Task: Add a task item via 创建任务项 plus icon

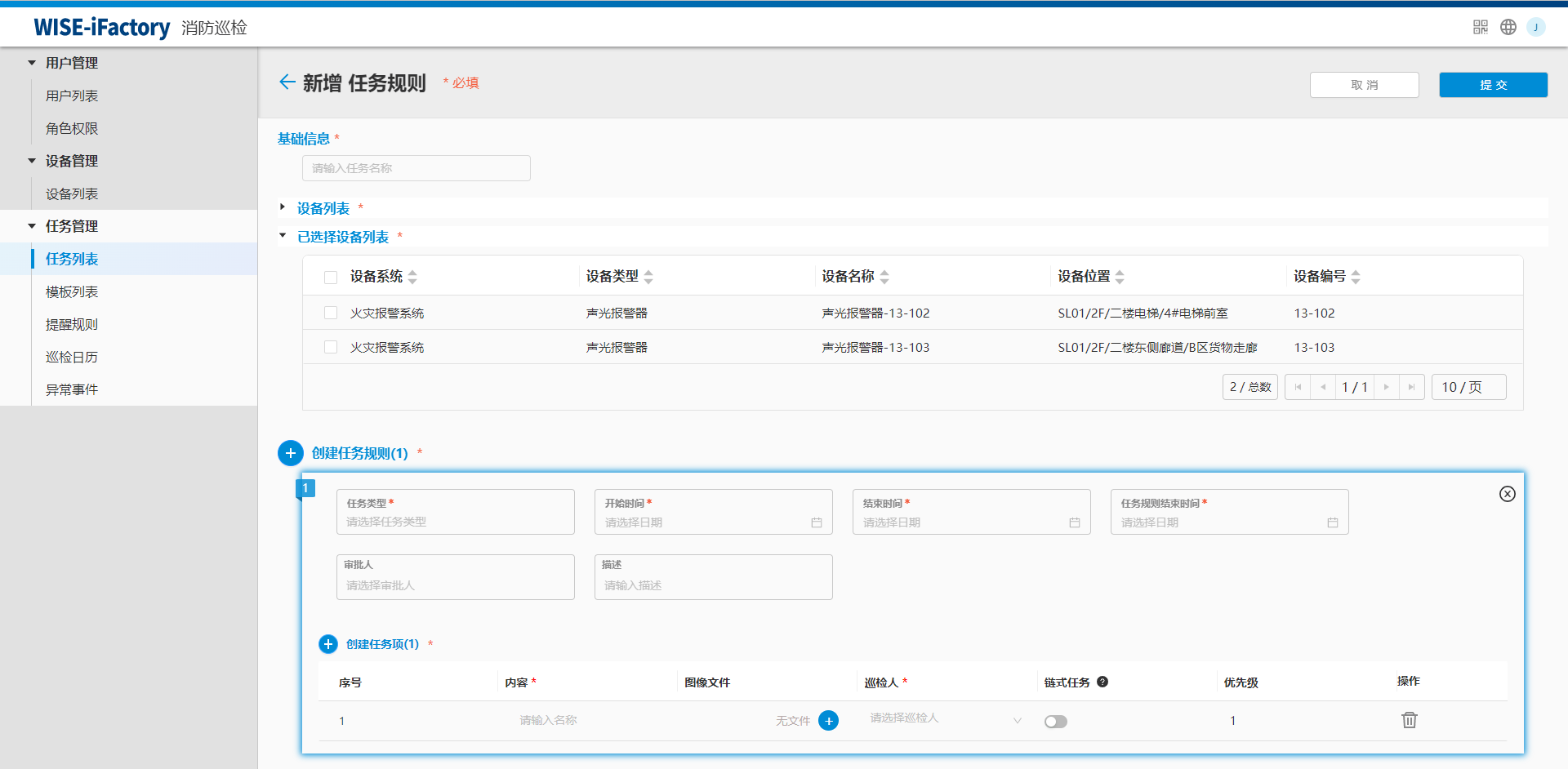Action: [x=328, y=644]
